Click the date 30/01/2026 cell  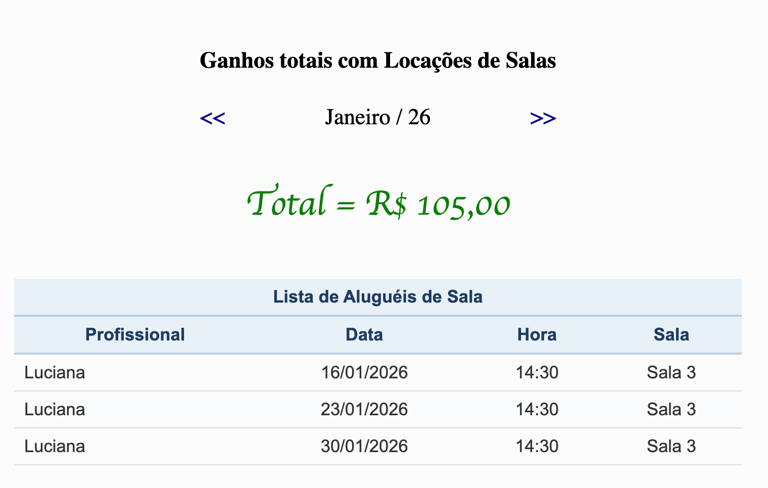(364, 446)
